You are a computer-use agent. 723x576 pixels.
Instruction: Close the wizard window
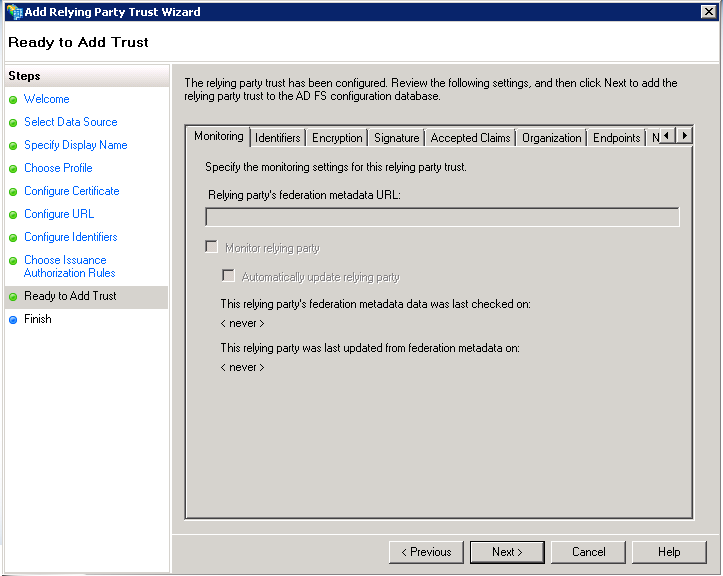click(x=708, y=12)
